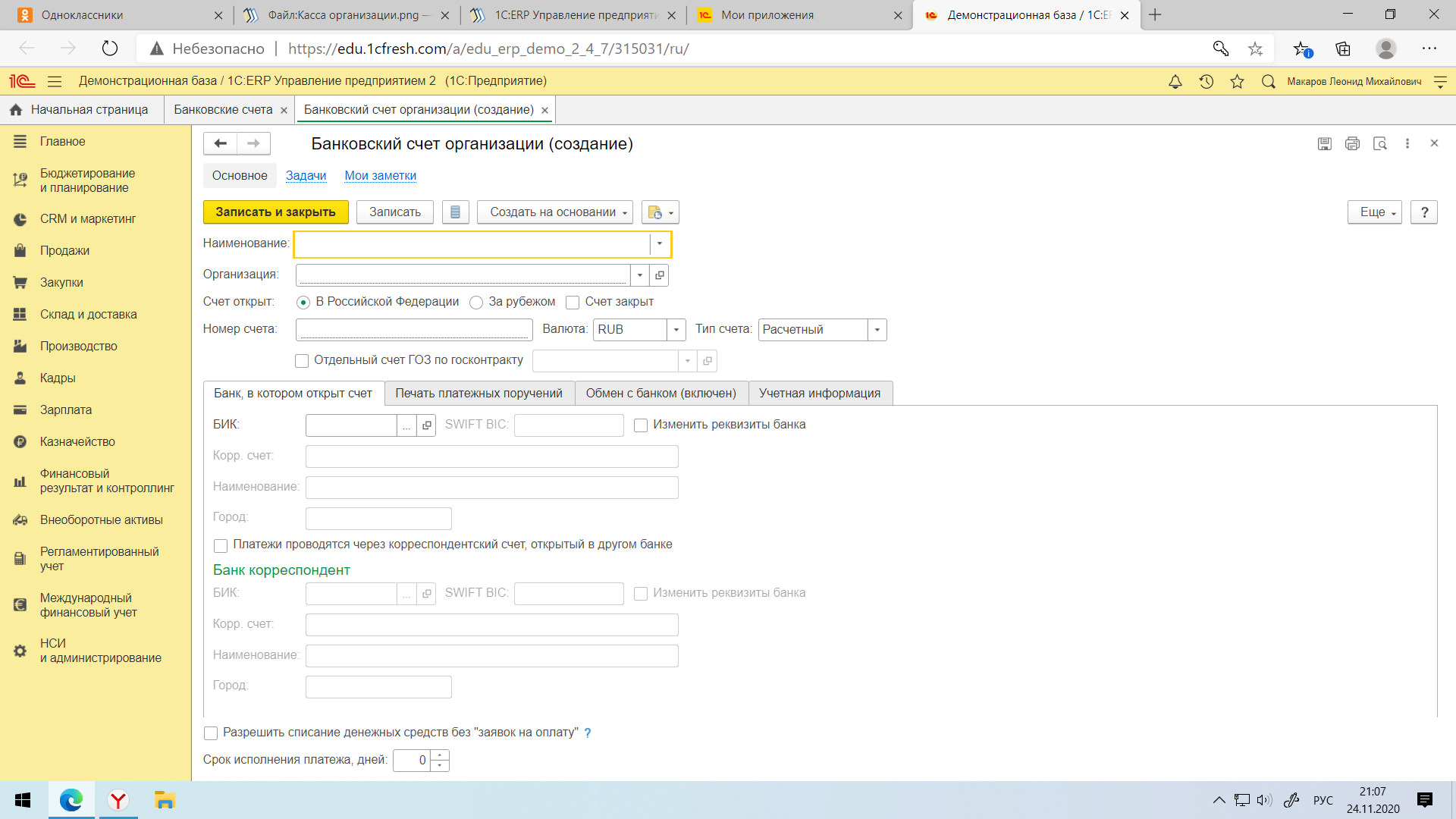Open Задачи link
This screenshot has width=1456, height=819.
306,175
